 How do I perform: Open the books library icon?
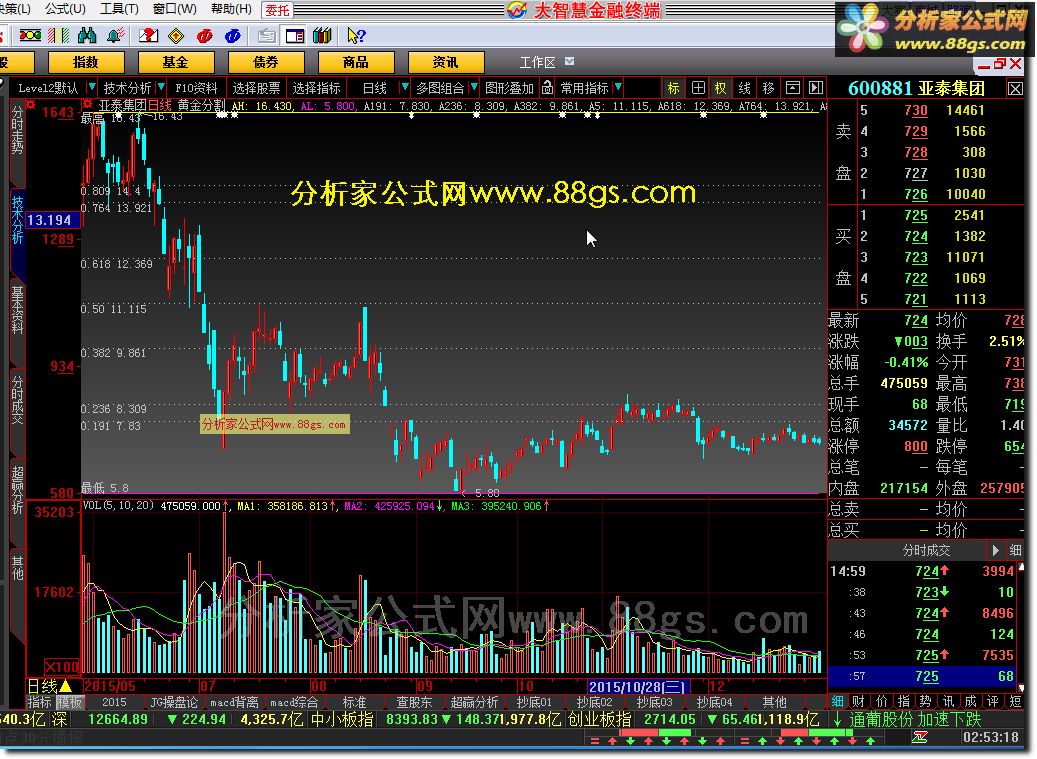(322, 36)
